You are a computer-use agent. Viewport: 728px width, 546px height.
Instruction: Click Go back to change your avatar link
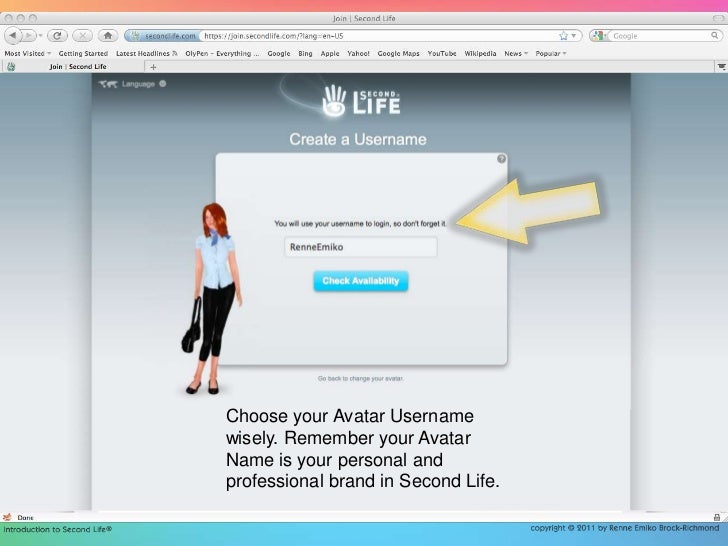(x=361, y=378)
